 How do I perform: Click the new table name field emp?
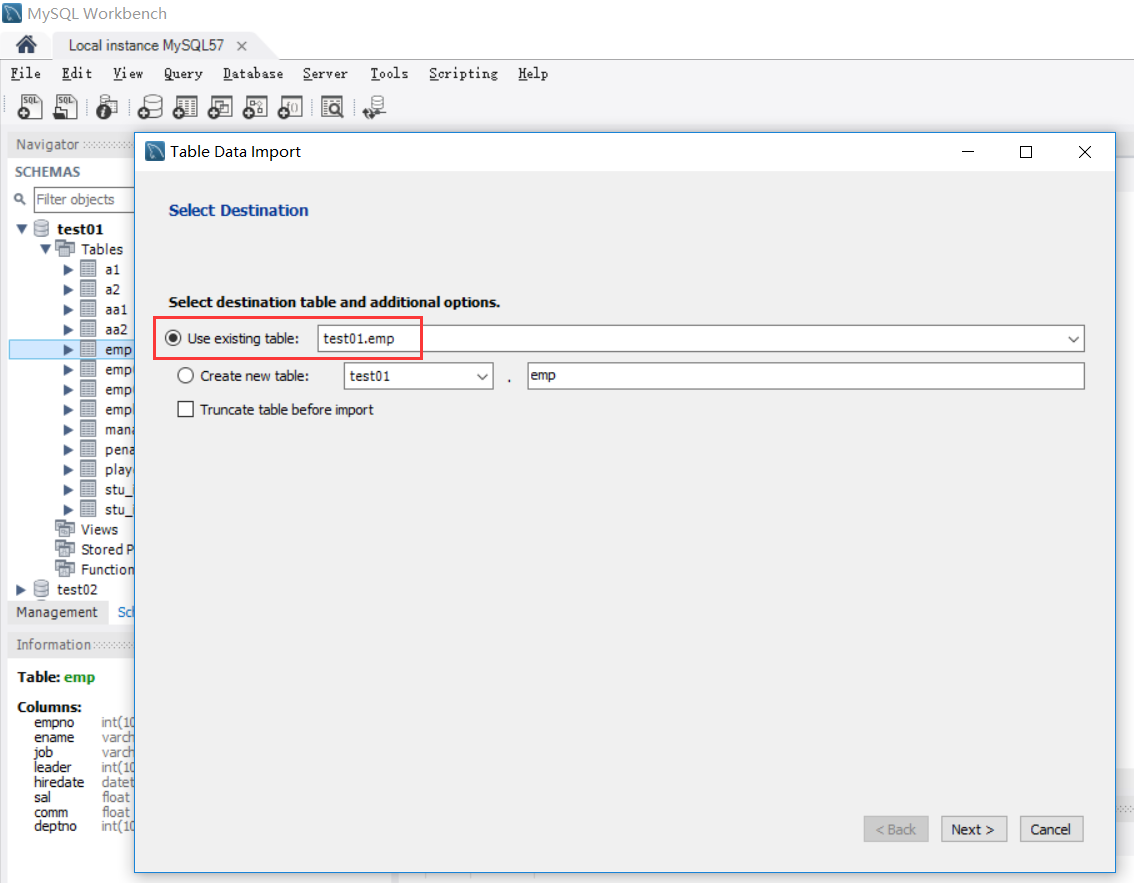tap(806, 376)
